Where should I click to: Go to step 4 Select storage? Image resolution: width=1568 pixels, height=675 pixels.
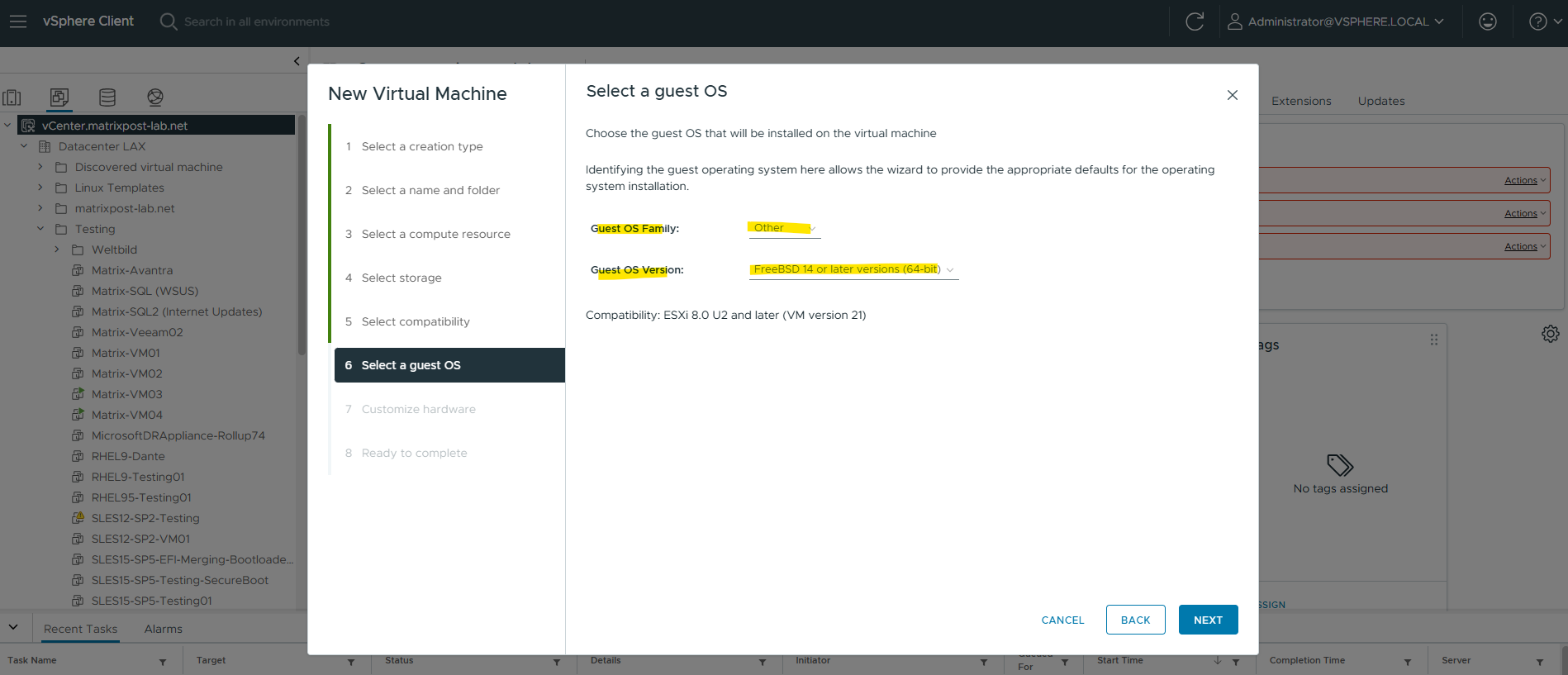coord(402,278)
